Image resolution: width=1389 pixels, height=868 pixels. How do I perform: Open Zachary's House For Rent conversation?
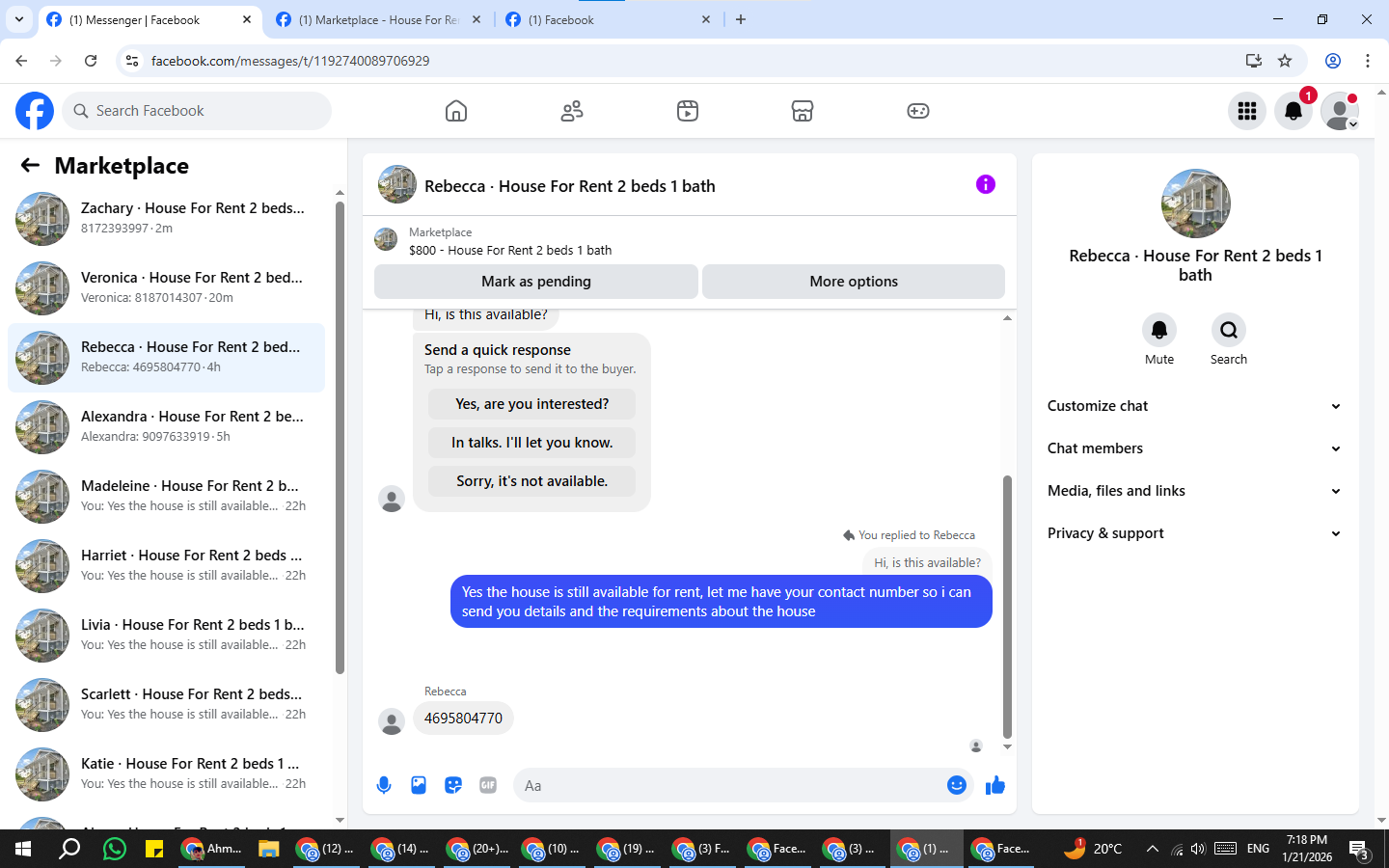[166, 219]
